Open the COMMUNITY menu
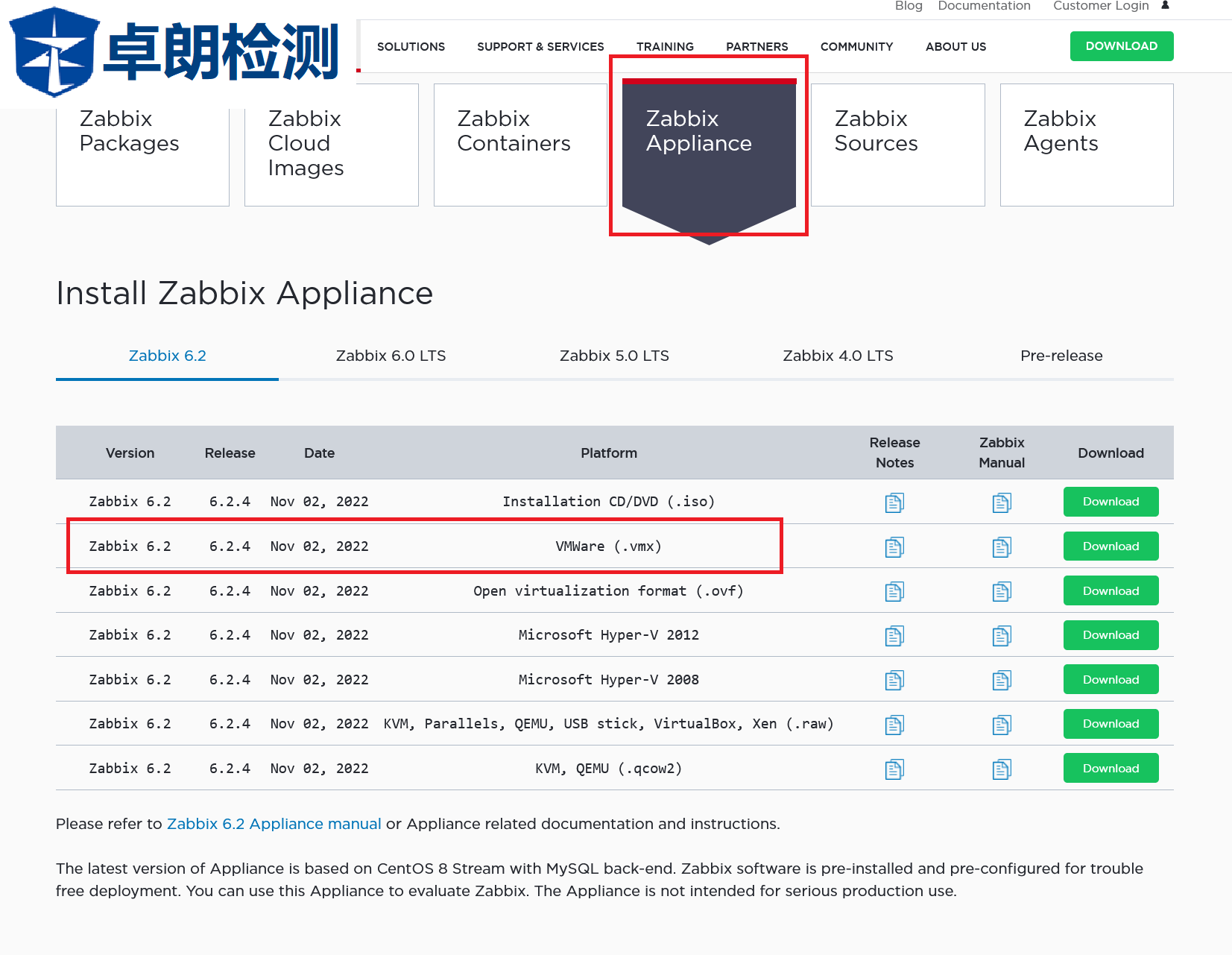The image size is (1232, 955). point(856,46)
